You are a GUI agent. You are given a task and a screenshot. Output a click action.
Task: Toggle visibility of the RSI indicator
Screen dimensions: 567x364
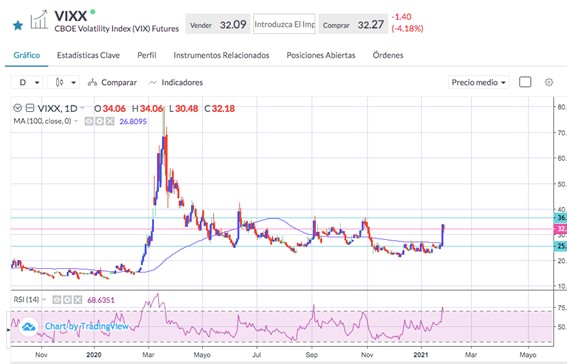point(57,300)
